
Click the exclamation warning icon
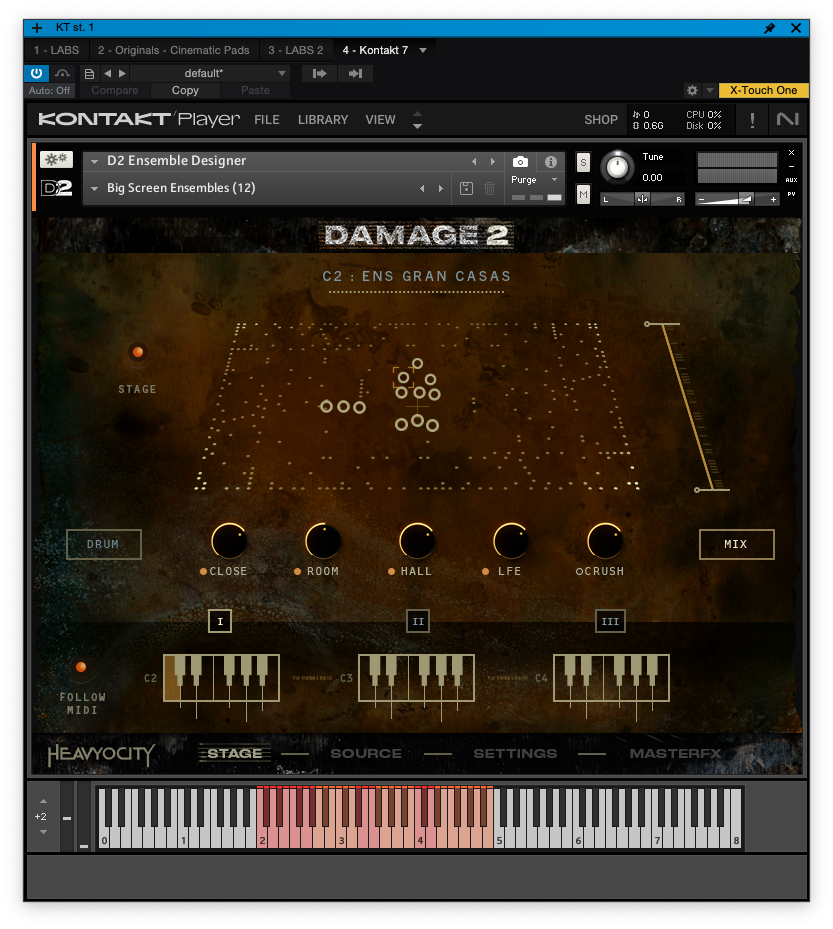pos(752,120)
